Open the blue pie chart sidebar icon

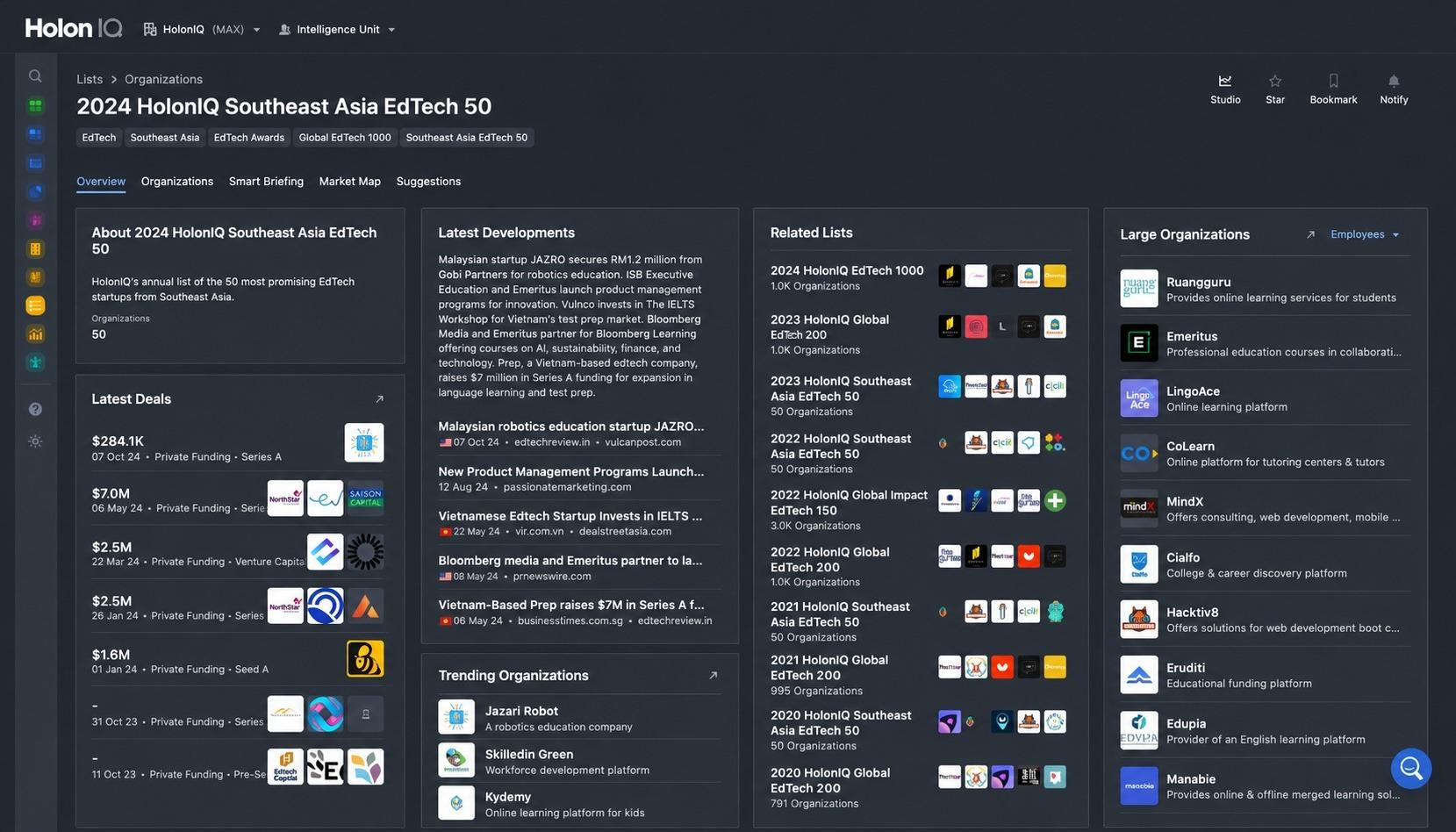coord(35,191)
